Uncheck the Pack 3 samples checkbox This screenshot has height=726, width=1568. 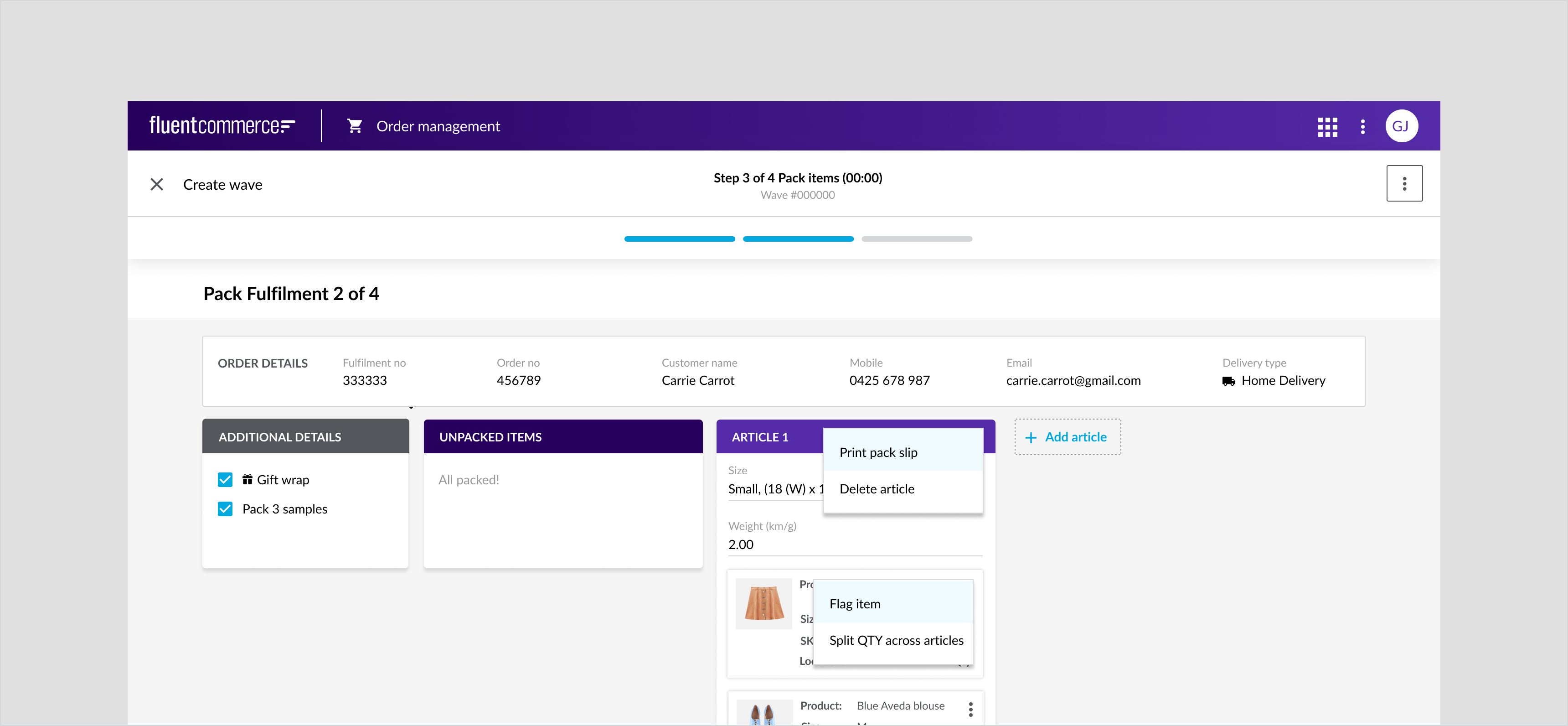tap(225, 508)
